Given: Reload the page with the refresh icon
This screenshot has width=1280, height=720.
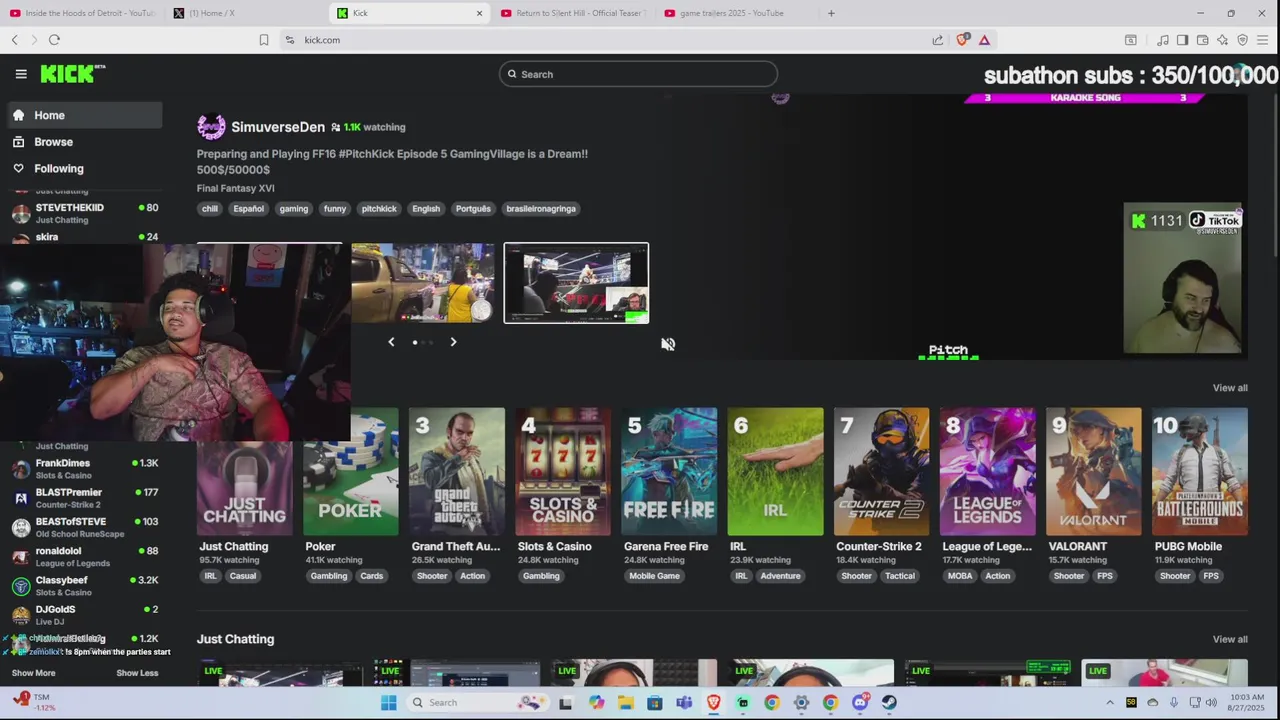Looking at the screenshot, I should [54, 40].
